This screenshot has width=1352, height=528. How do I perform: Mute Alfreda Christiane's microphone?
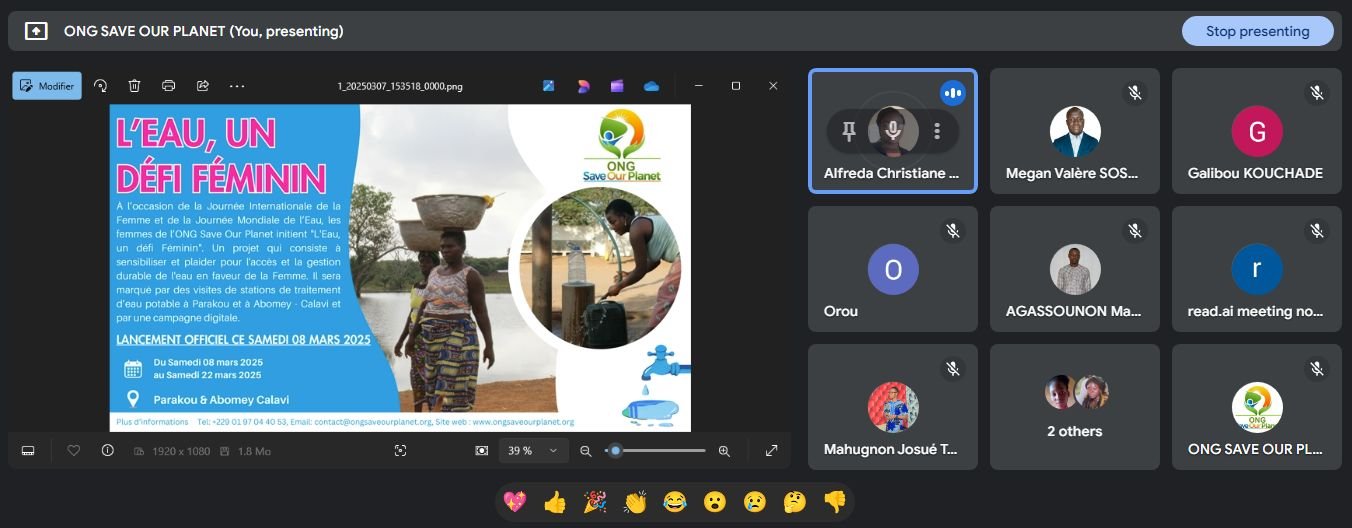coord(893,130)
